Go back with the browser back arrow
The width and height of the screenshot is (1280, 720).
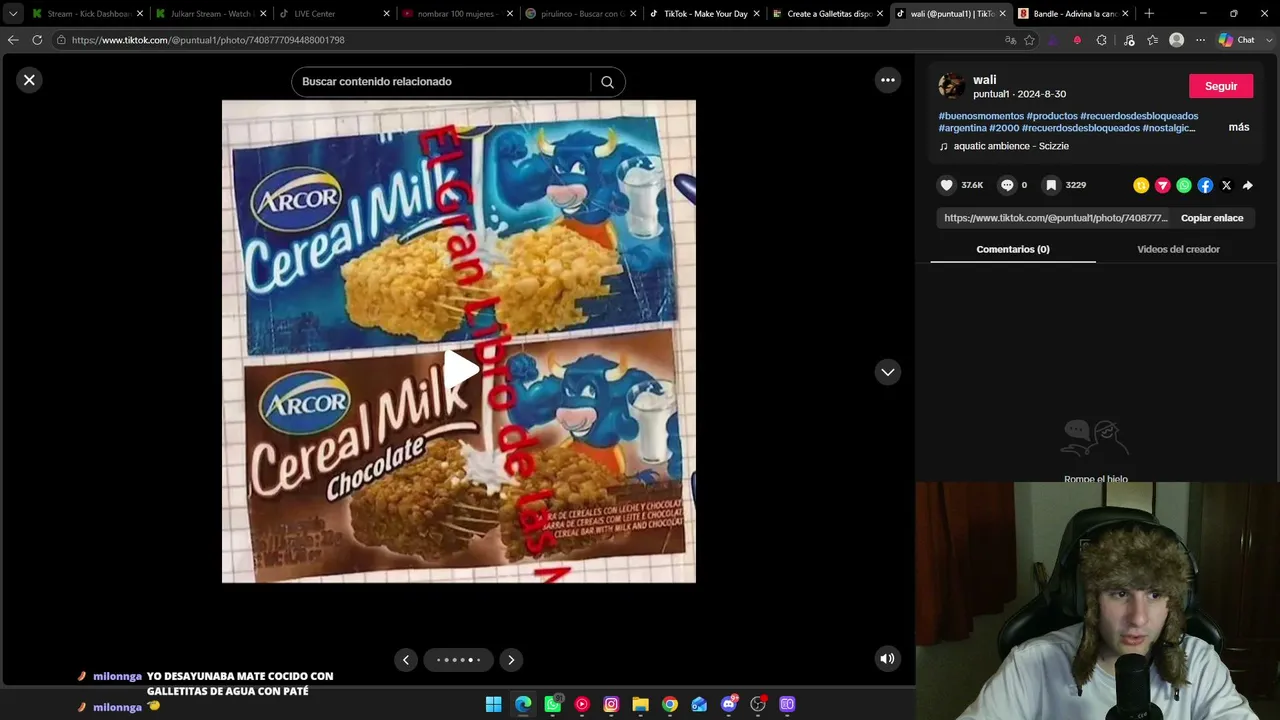(13, 40)
